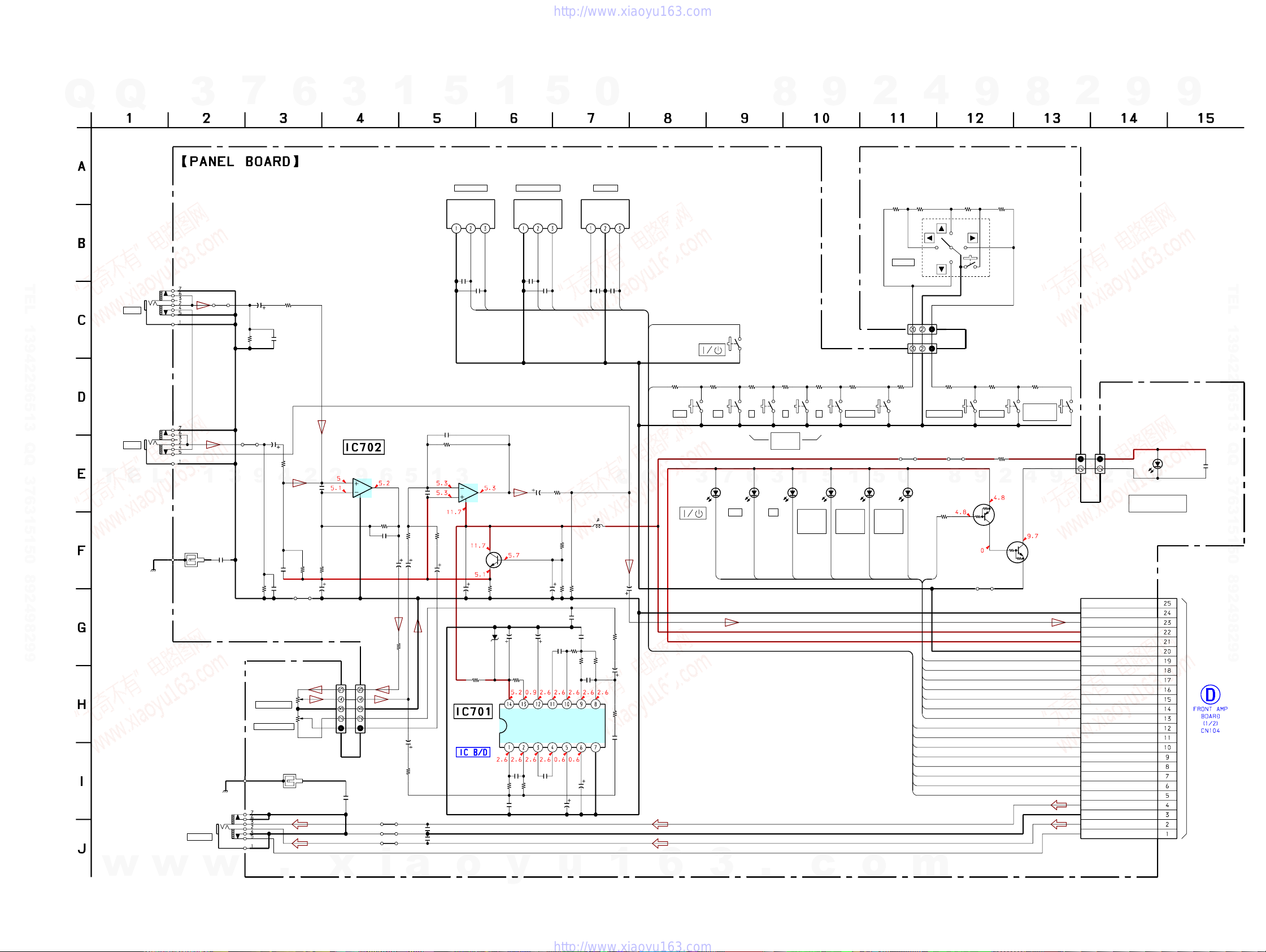The image size is (1266, 952).
Task: Select the IC701 label
Action: (473, 711)
